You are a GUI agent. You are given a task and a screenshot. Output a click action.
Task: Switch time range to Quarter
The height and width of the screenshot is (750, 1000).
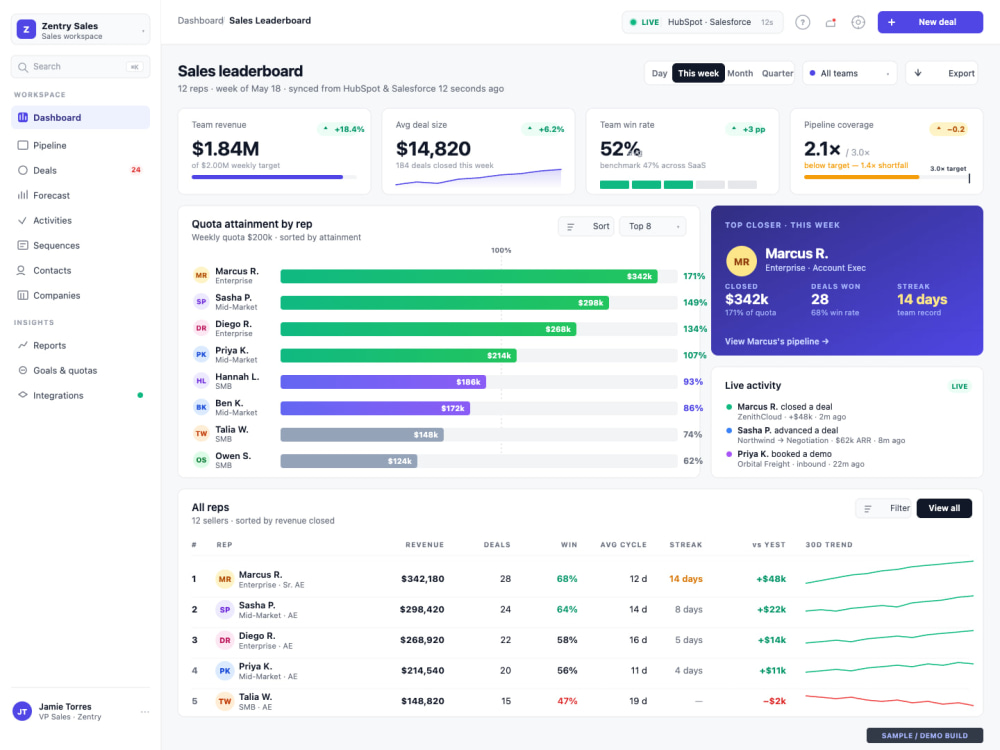(x=777, y=73)
